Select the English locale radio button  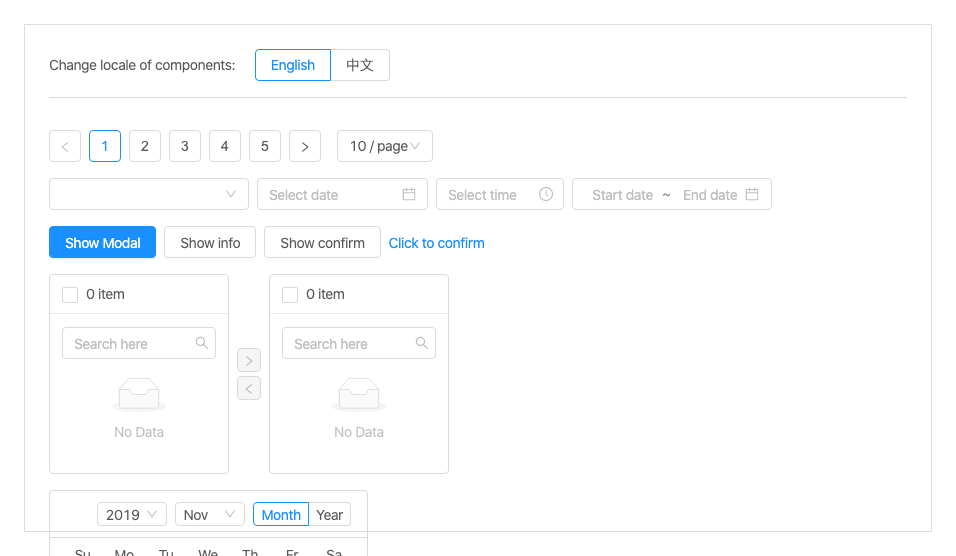(293, 65)
